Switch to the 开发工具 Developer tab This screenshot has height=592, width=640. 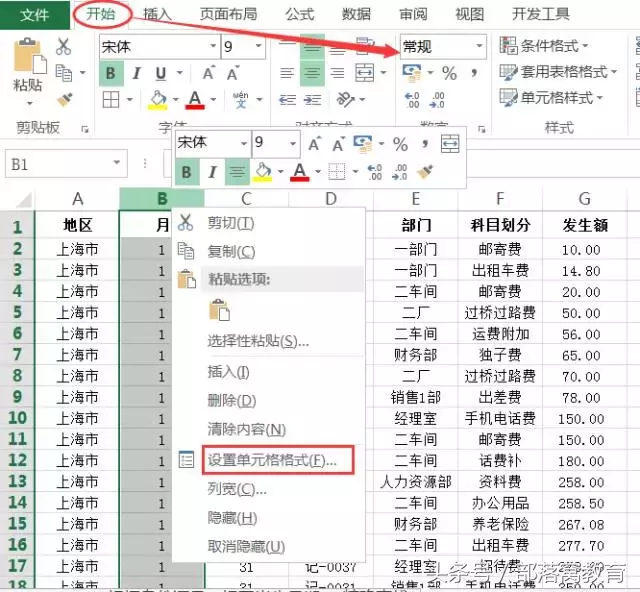click(541, 14)
